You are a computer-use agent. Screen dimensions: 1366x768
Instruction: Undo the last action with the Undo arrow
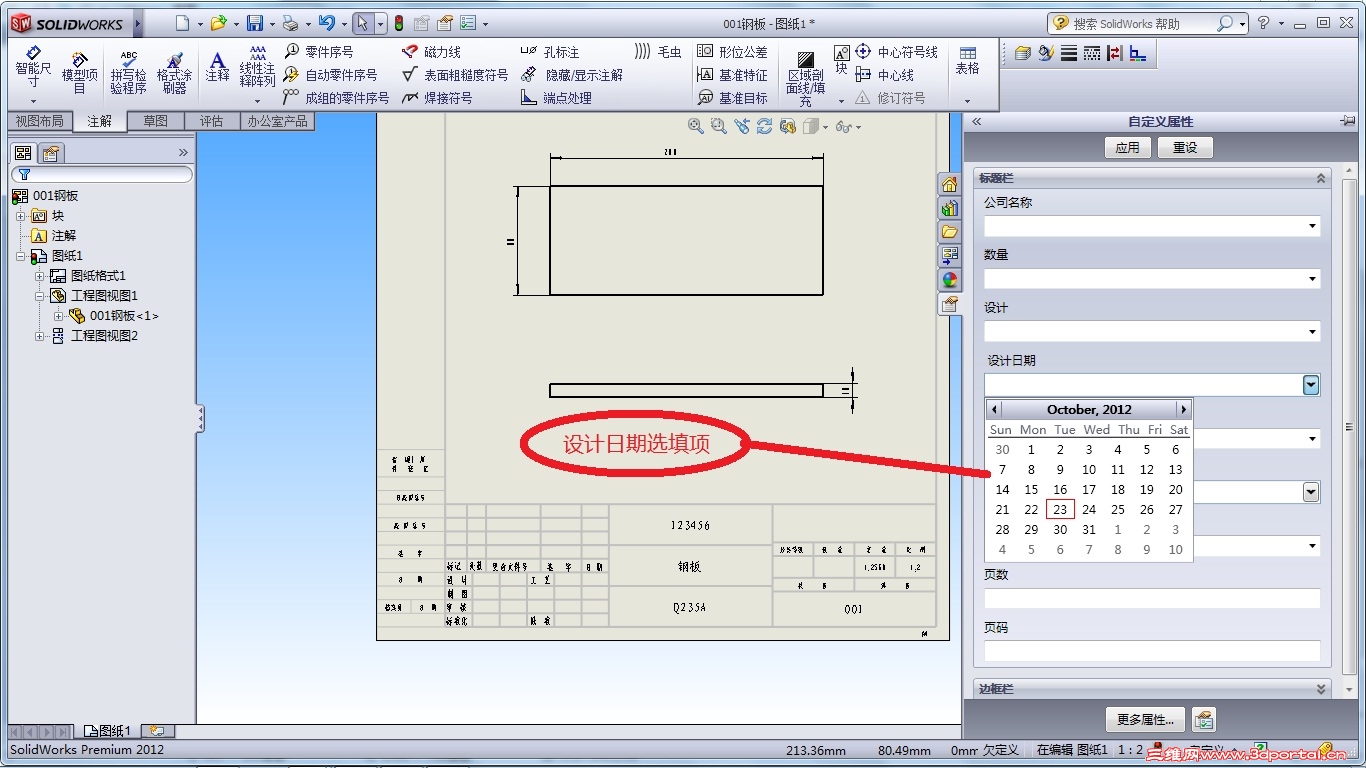point(326,23)
